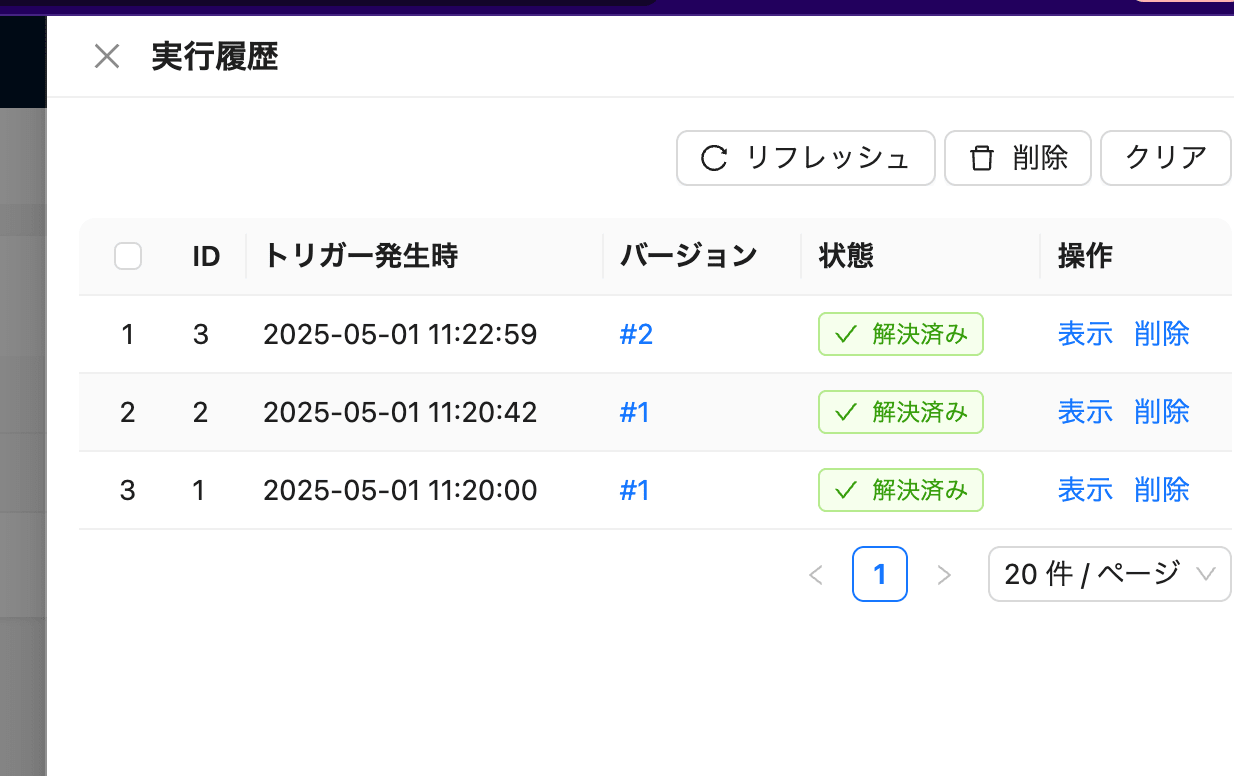The width and height of the screenshot is (1234, 776).
Task: Close the 実行履歴 drawer with the X icon
Action: [107, 57]
